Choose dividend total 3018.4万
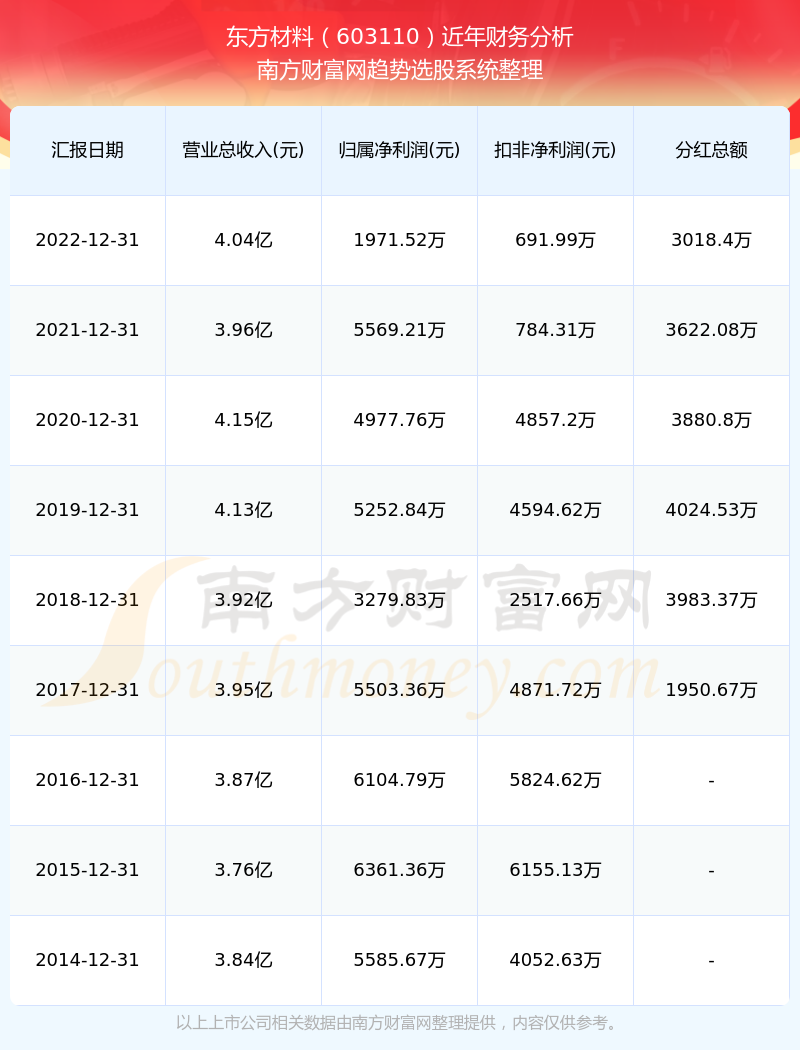Screen dimensions: 800x1050 coord(712,240)
